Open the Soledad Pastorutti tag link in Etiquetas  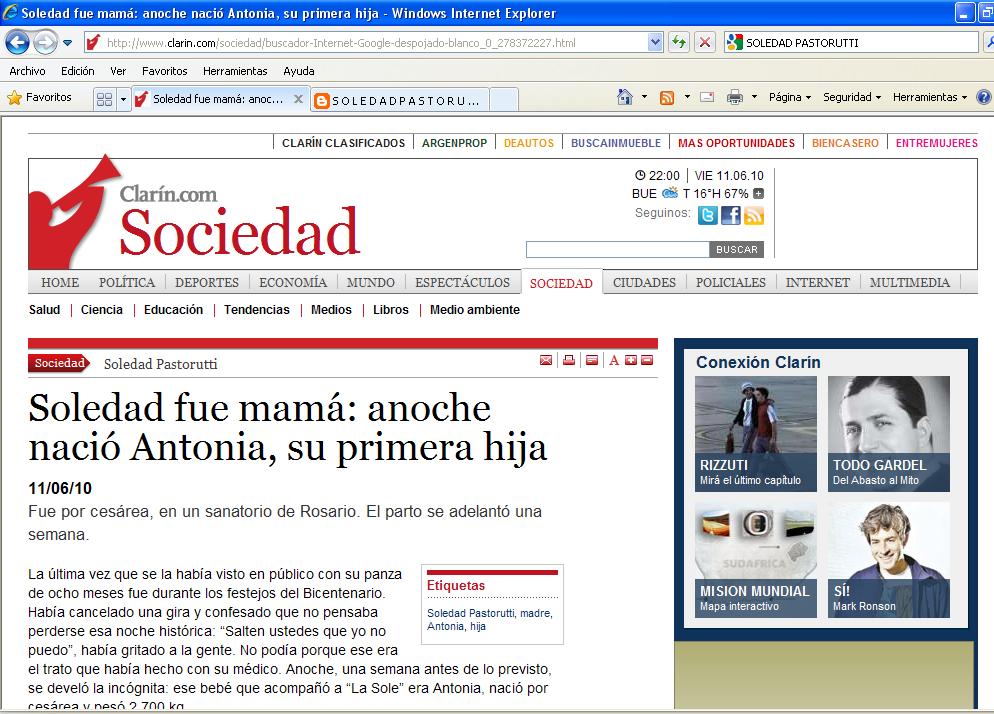pos(470,613)
